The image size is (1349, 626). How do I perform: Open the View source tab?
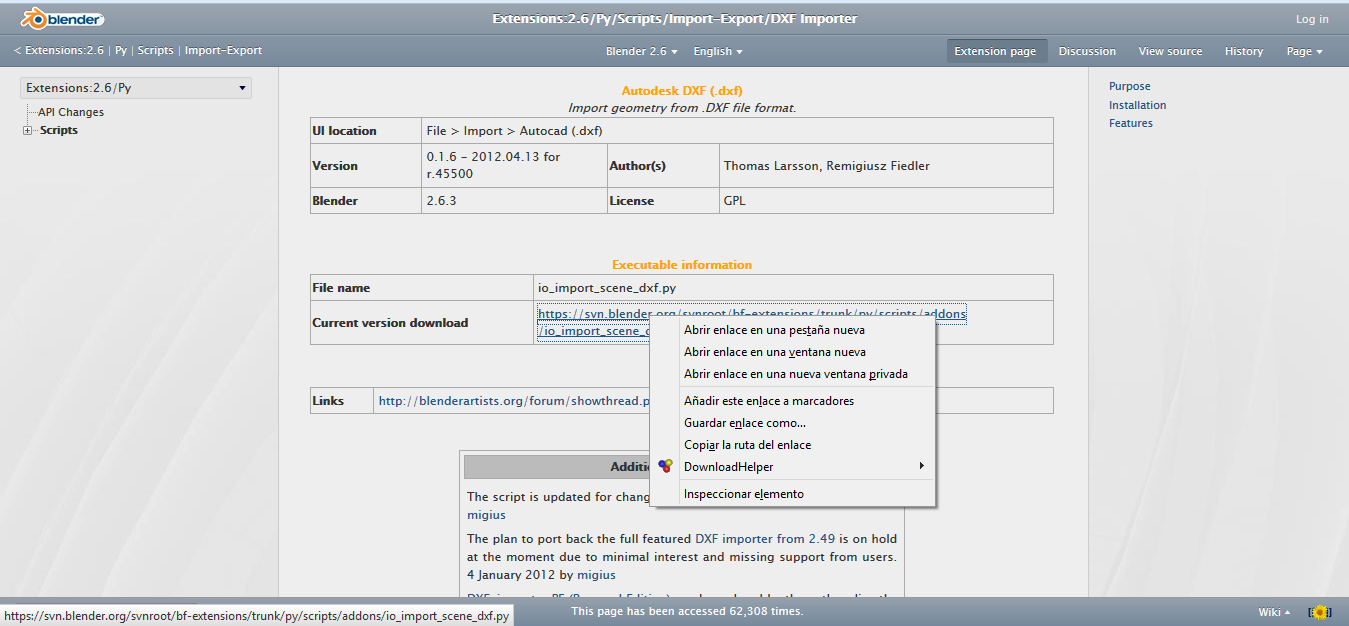(x=1170, y=51)
